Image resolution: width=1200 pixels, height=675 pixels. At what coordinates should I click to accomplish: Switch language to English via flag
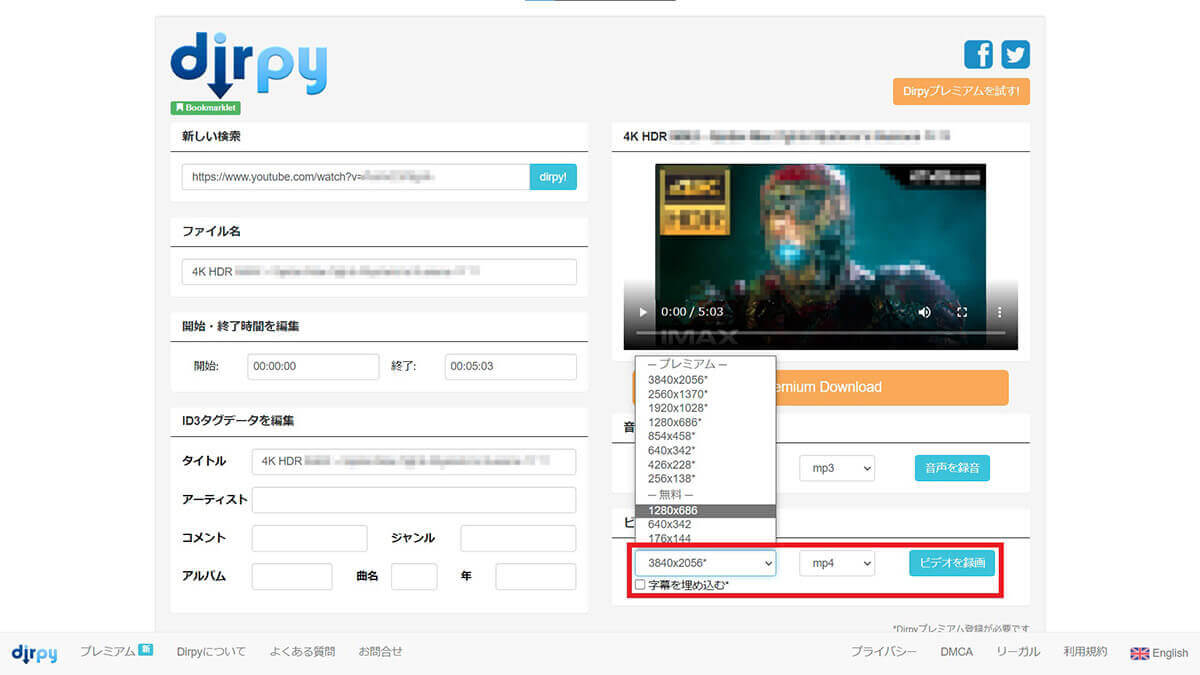[x=1140, y=653]
